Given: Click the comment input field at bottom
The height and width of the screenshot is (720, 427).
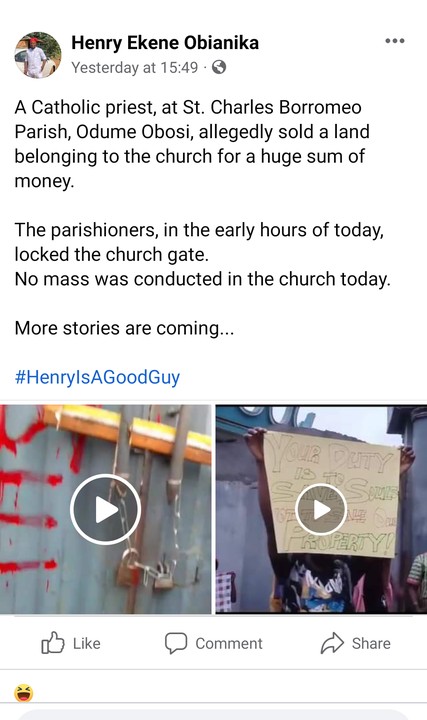Looking at the screenshot, I should tap(214, 714).
